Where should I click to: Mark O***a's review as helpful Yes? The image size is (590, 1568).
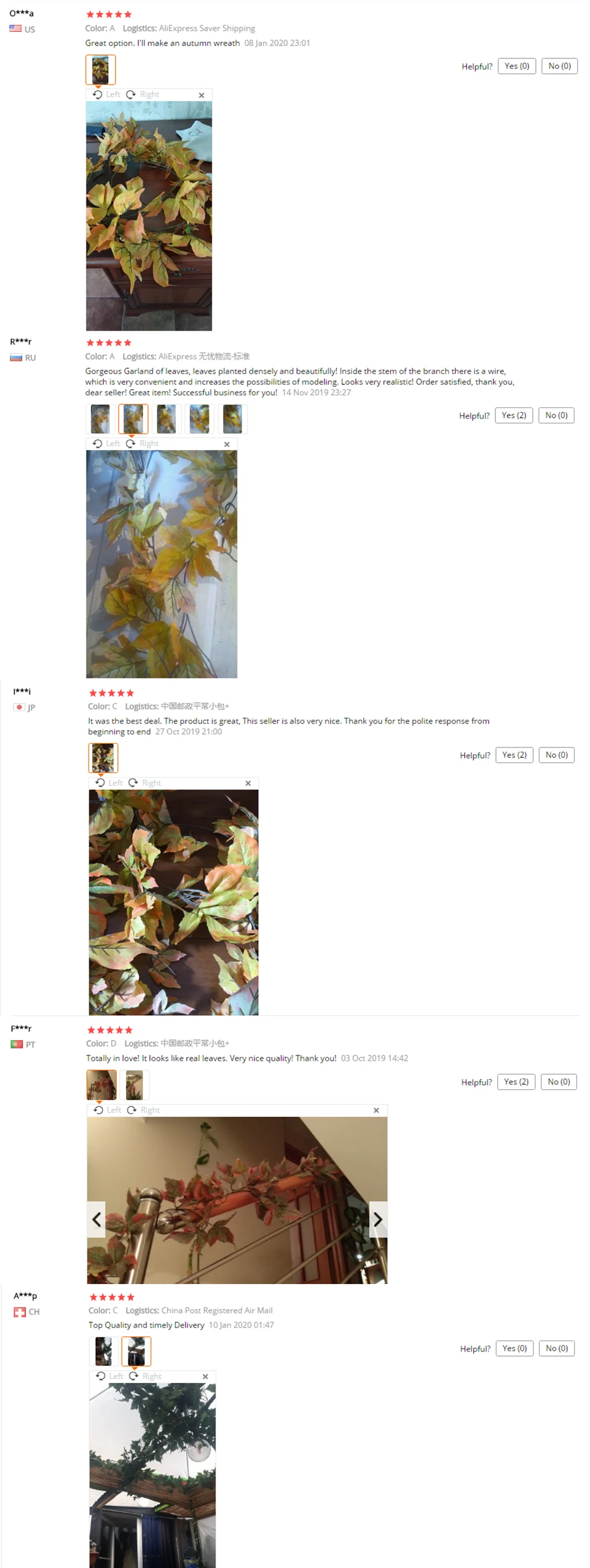coord(517,66)
